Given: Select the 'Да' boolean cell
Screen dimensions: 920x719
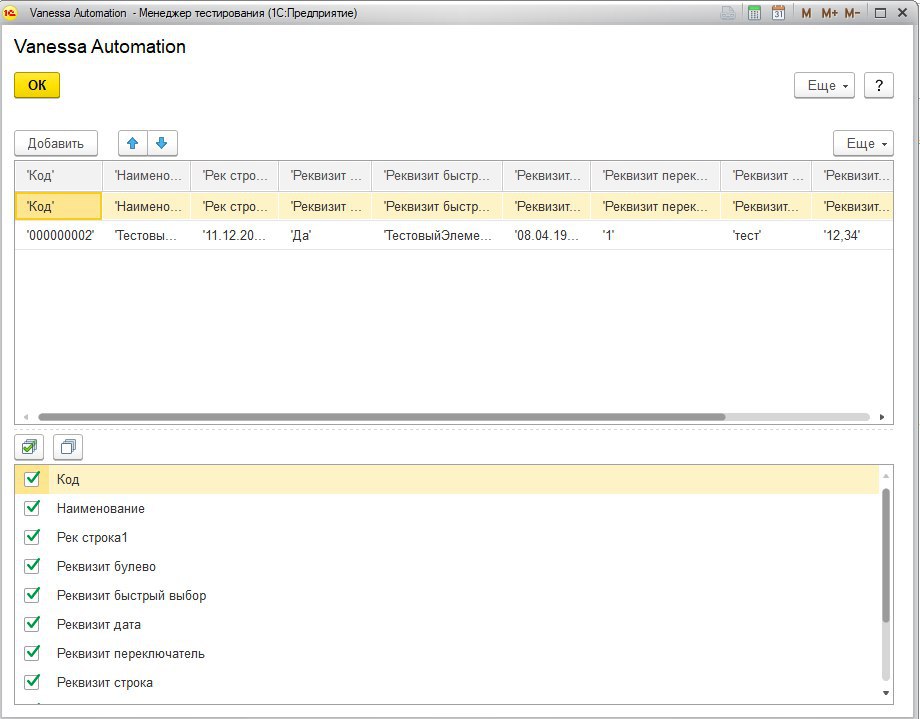Looking at the screenshot, I should (326, 235).
